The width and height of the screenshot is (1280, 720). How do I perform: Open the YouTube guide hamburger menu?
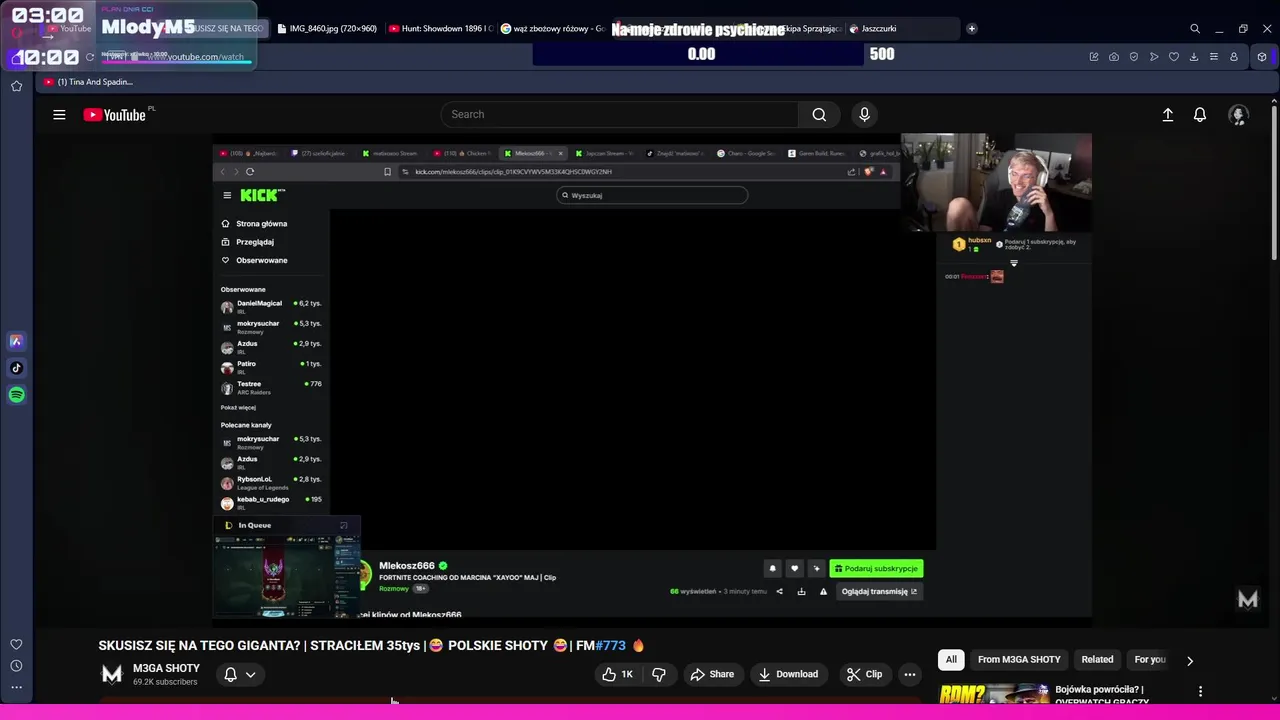click(59, 115)
